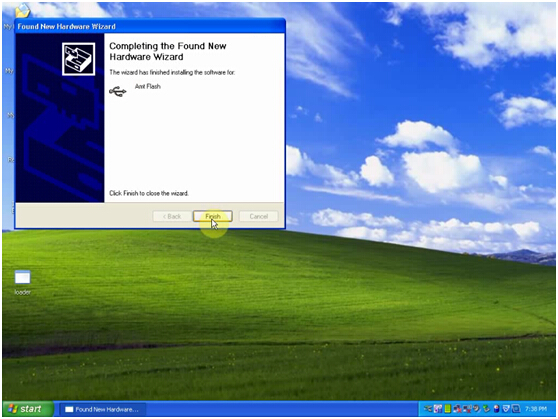Click first disconnected network tray icon with red X
Screen dimensions: 558x419
pyautogui.click(x=457, y=409)
